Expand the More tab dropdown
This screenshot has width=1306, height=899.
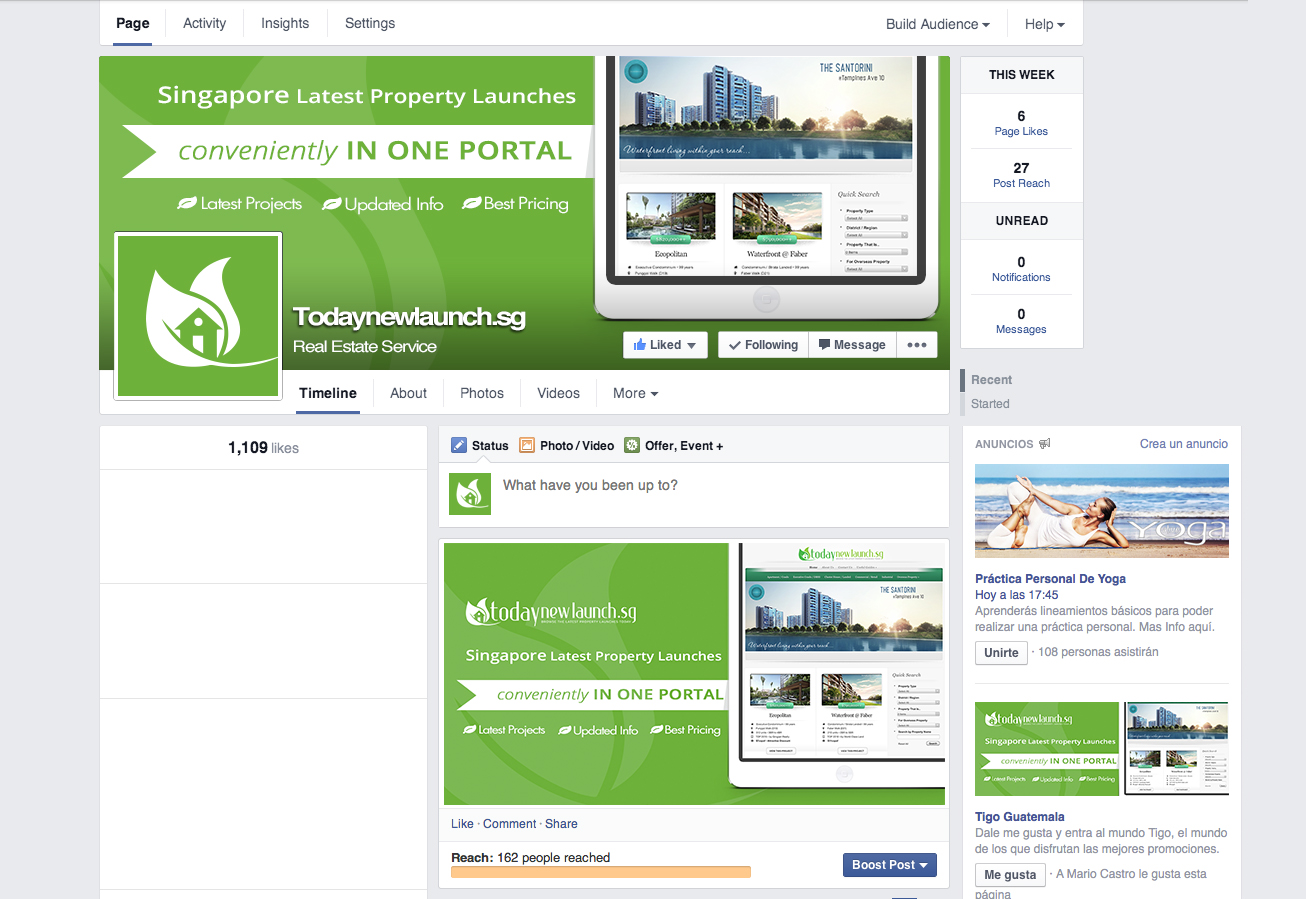pos(635,393)
